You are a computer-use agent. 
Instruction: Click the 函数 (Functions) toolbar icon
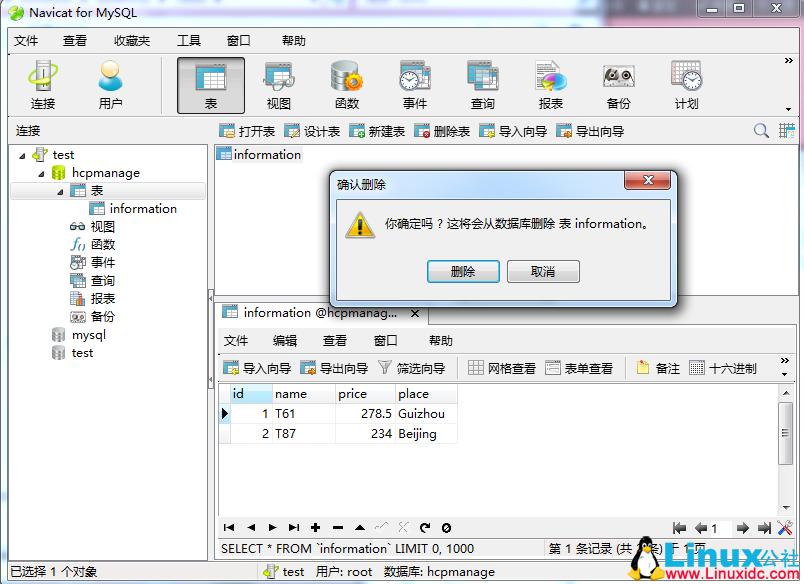tap(345, 84)
